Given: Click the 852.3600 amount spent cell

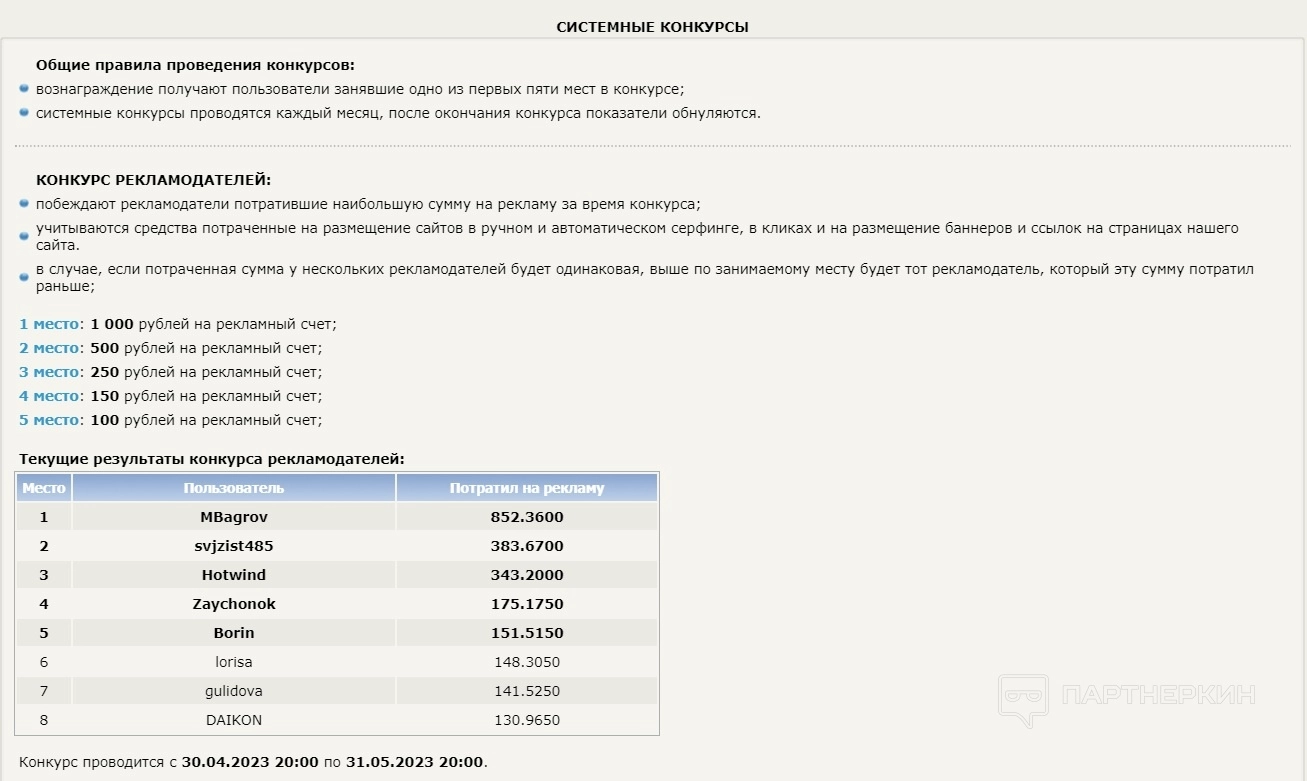Looking at the screenshot, I should pyautogui.click(x=528, y=517).
